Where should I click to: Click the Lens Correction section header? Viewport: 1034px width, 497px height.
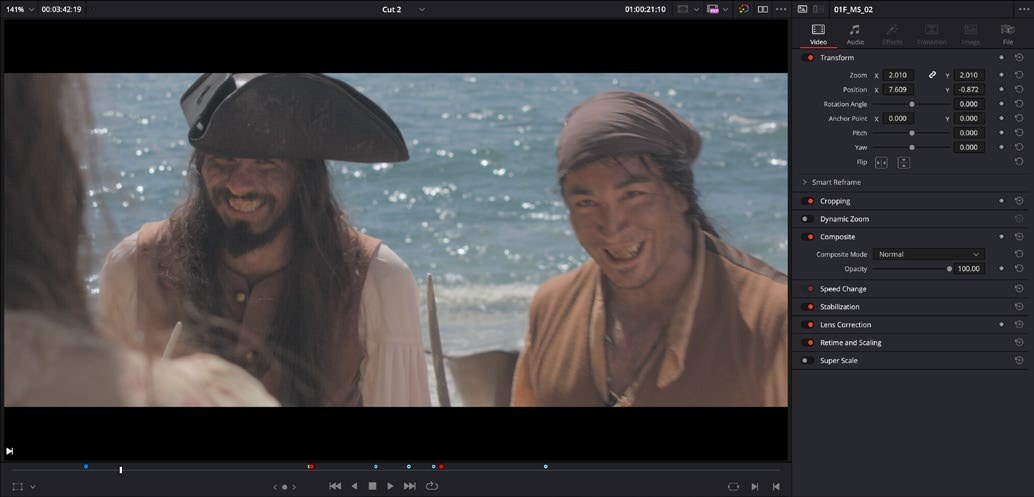(x=845, y=325)
